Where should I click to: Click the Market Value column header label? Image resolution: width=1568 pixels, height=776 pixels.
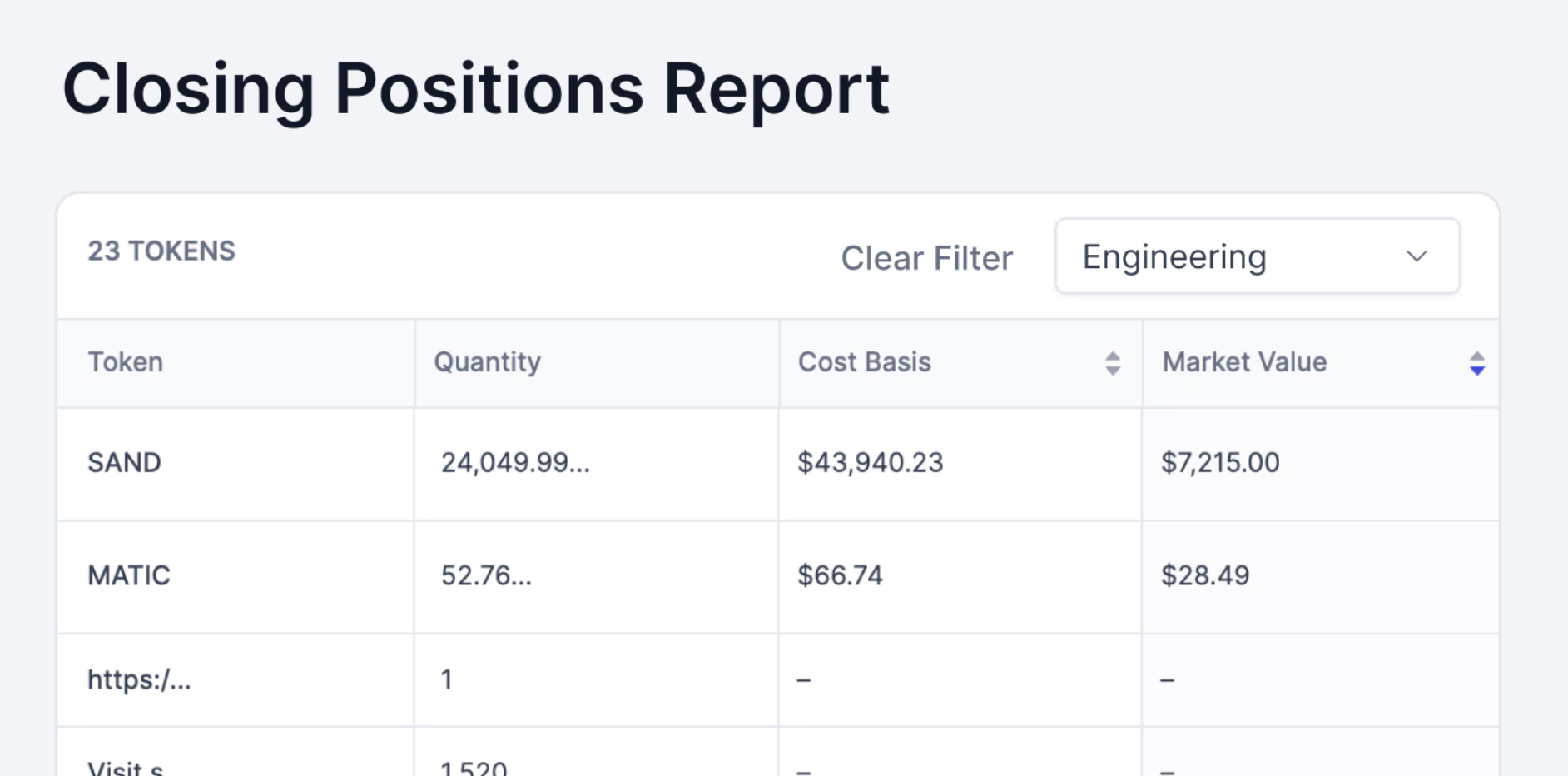point(1244,362)
